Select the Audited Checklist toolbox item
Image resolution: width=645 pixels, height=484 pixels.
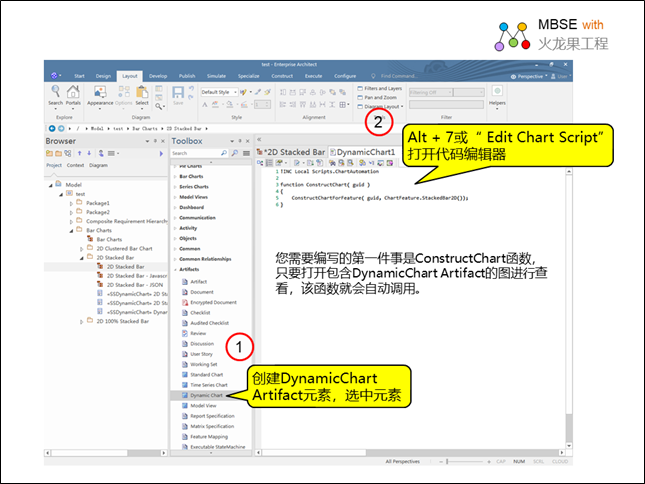coord(205,323)
